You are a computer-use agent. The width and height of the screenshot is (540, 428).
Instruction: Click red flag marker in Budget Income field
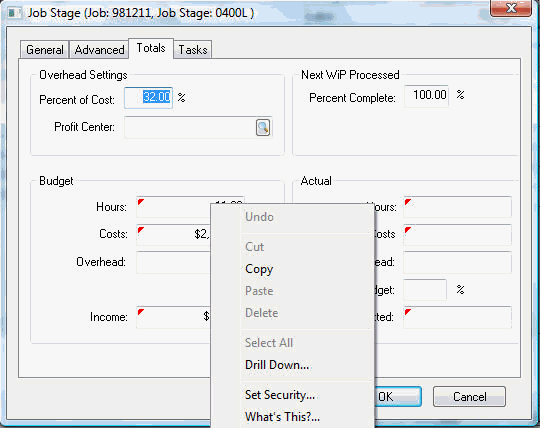(141, 312)
